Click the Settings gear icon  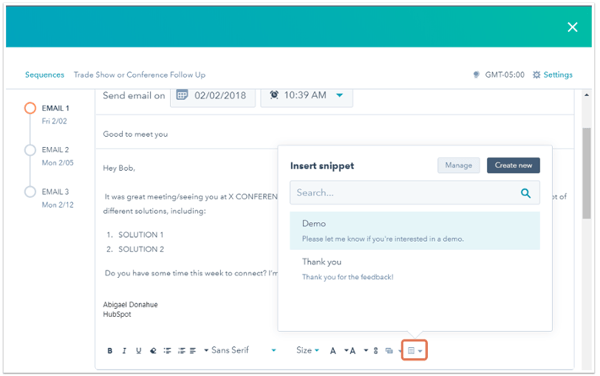tap(536, 75)
